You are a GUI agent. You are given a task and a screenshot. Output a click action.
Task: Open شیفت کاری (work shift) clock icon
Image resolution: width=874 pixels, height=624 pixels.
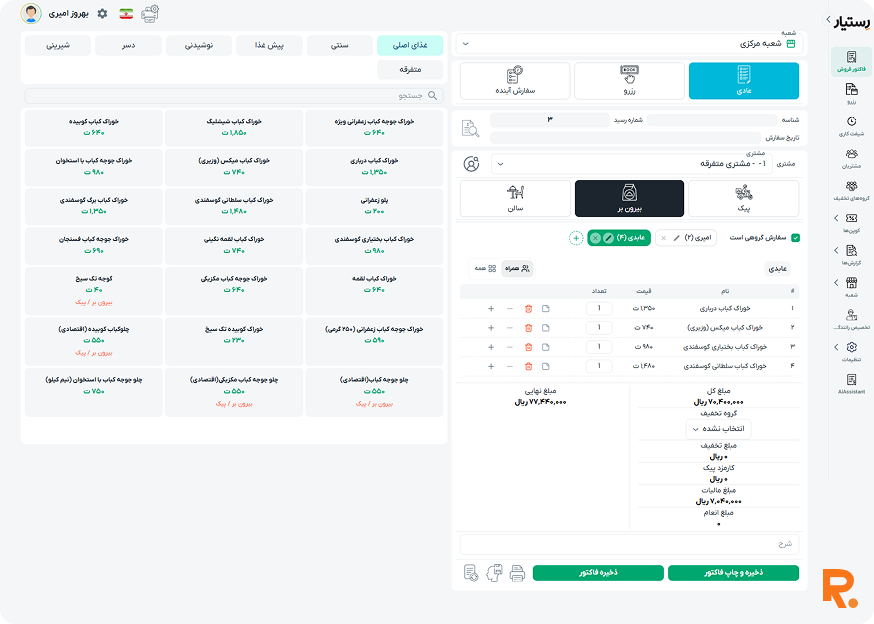tap(851, 121)
